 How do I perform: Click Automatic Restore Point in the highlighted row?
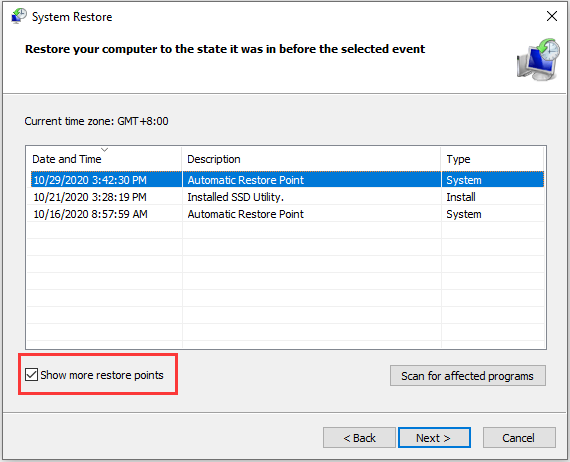click(x=246, y=180)
